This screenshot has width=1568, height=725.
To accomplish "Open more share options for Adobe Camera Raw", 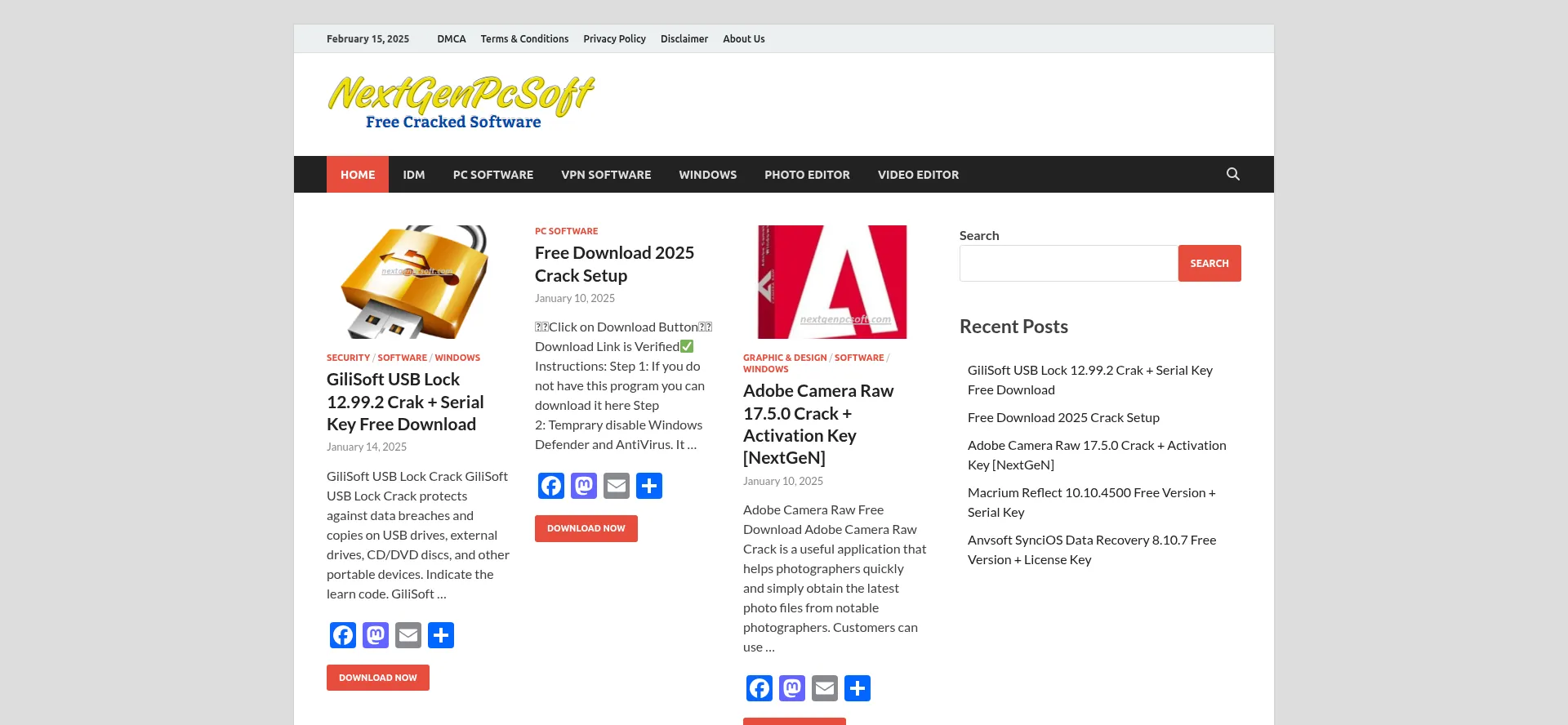I will tap(857, 688).
